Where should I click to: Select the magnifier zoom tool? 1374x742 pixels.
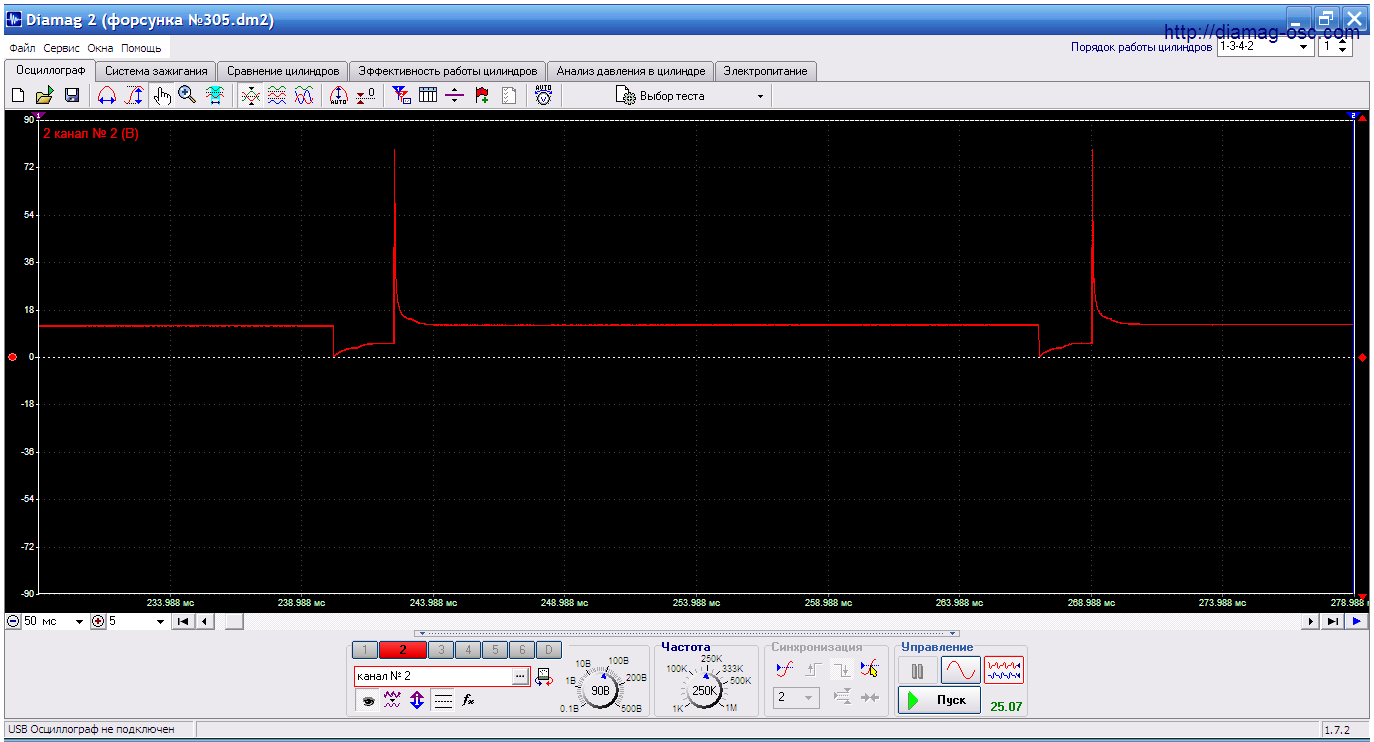tap(187, 95)
